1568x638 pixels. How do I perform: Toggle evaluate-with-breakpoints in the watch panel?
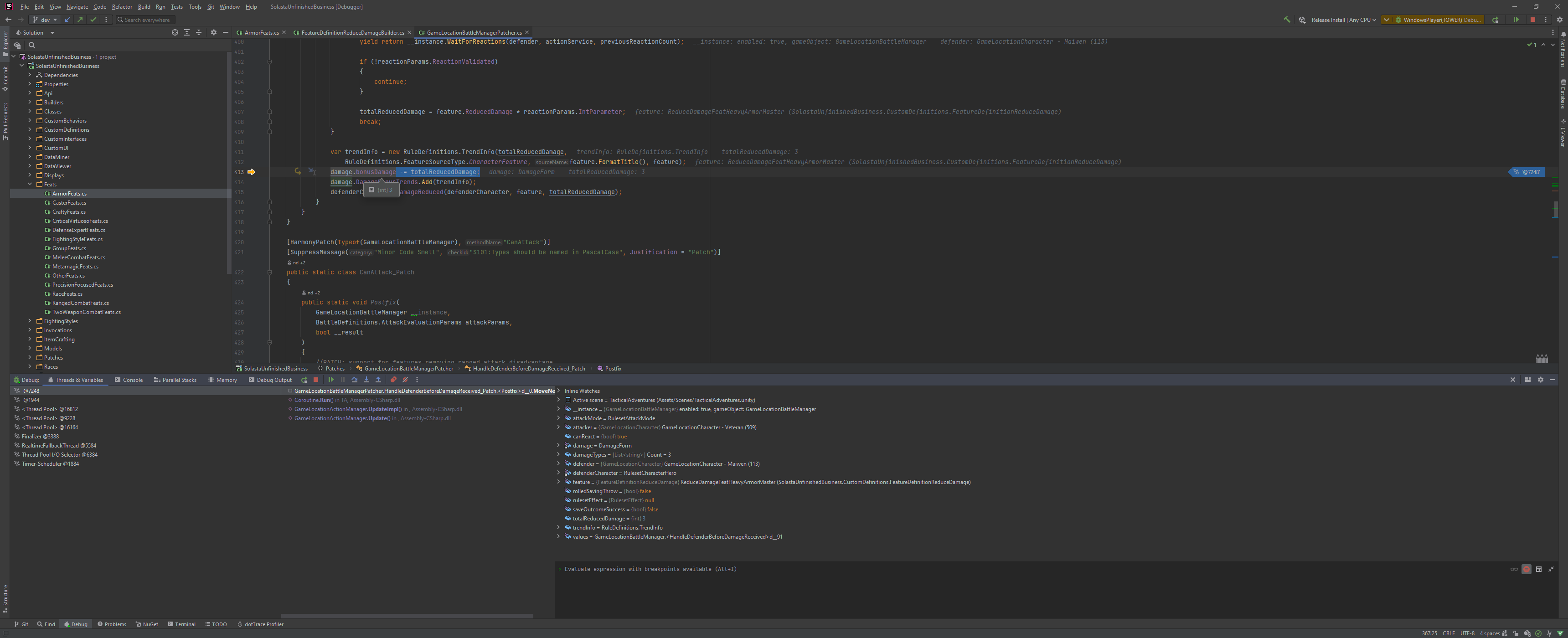(1527, 569)
